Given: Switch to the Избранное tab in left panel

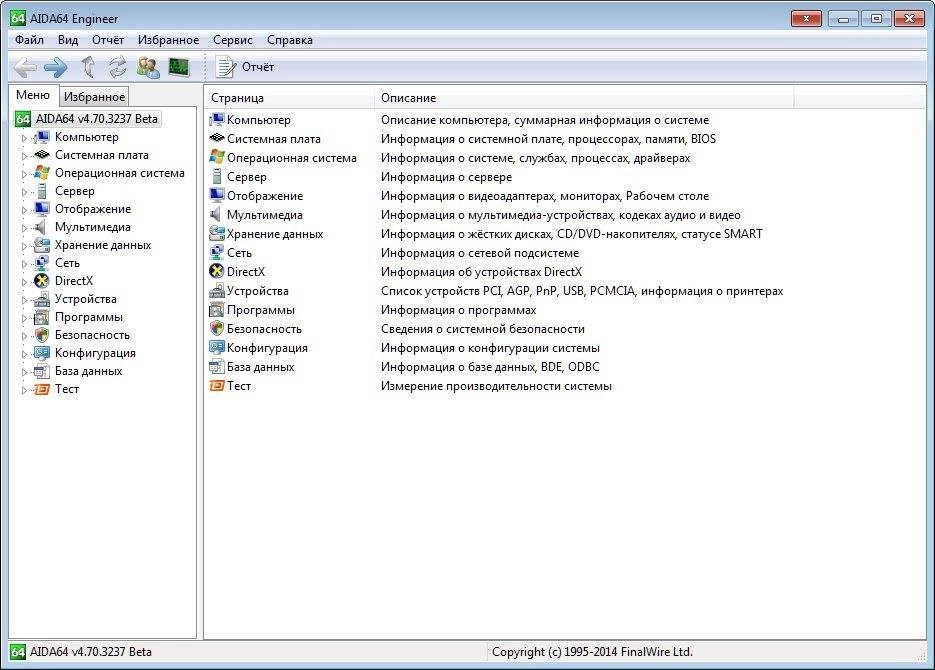Looking at the screenshot, I should pos(94,97).
